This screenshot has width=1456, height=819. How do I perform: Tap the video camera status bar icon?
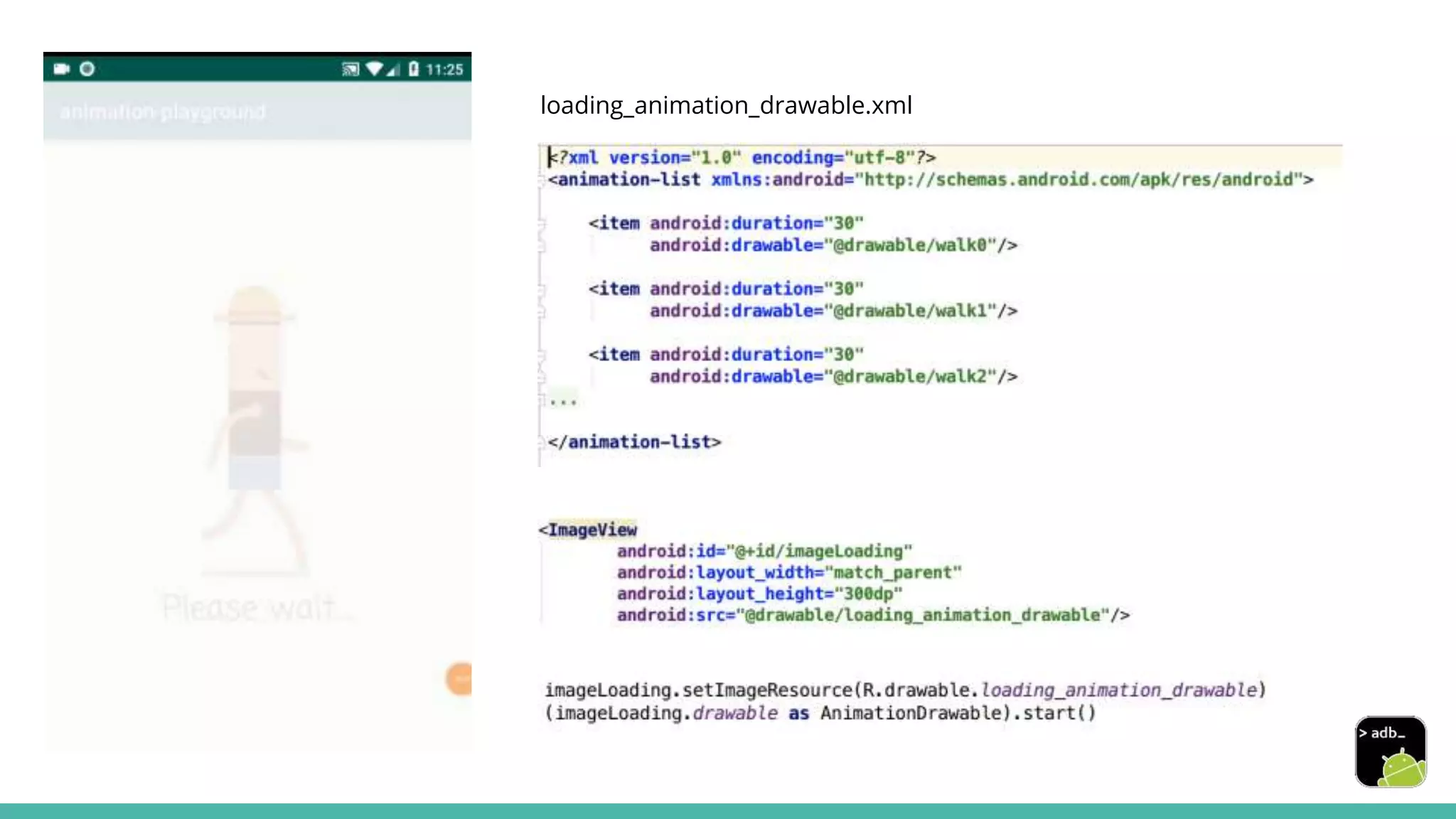click(62, 69)
